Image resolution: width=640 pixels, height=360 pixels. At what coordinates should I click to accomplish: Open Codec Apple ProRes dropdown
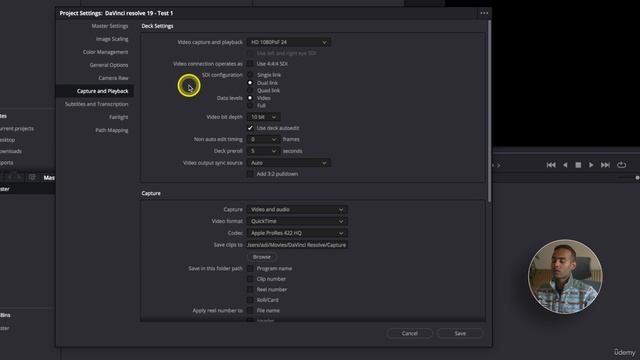[x=297, y=233]
